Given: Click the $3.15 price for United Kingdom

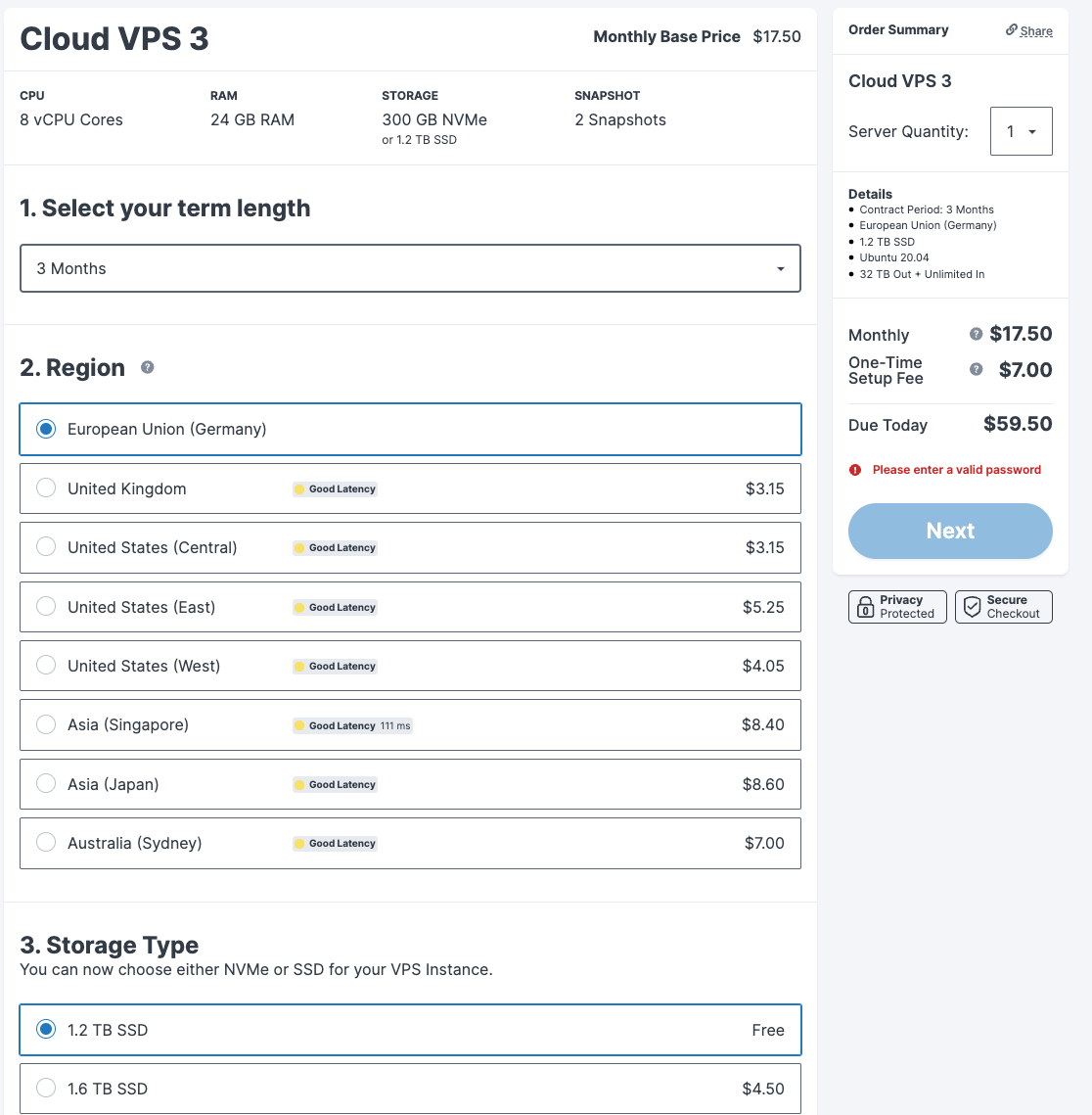Looking at the screenshot, I should (x=765, y=489).
